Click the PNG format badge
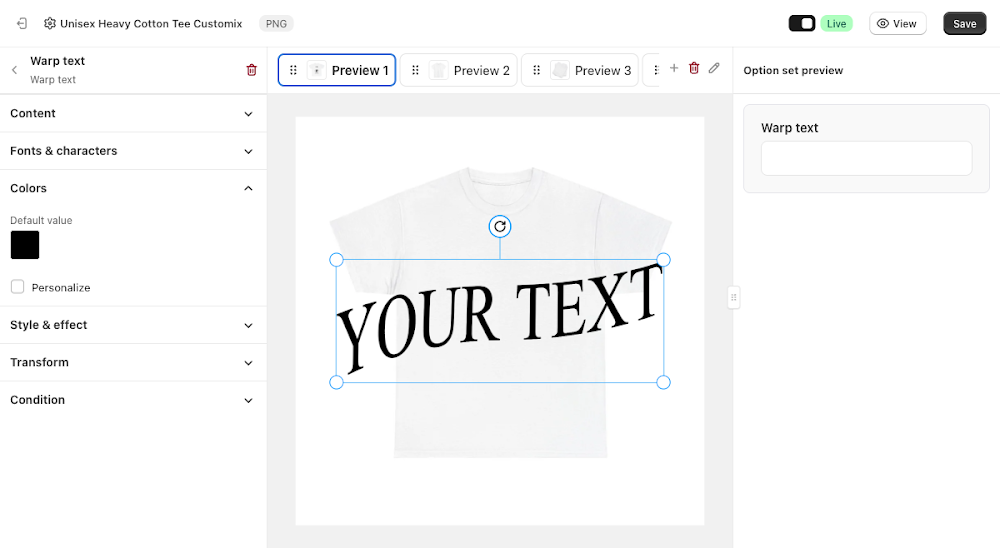Screen dimensions: 1000x548 [x=276, y=24]
